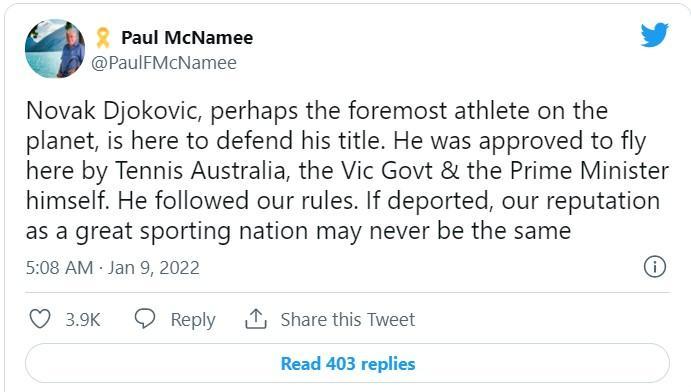Click the 3.9K likes count
Viewport: 691px width, 392px height.
(83, 319)
